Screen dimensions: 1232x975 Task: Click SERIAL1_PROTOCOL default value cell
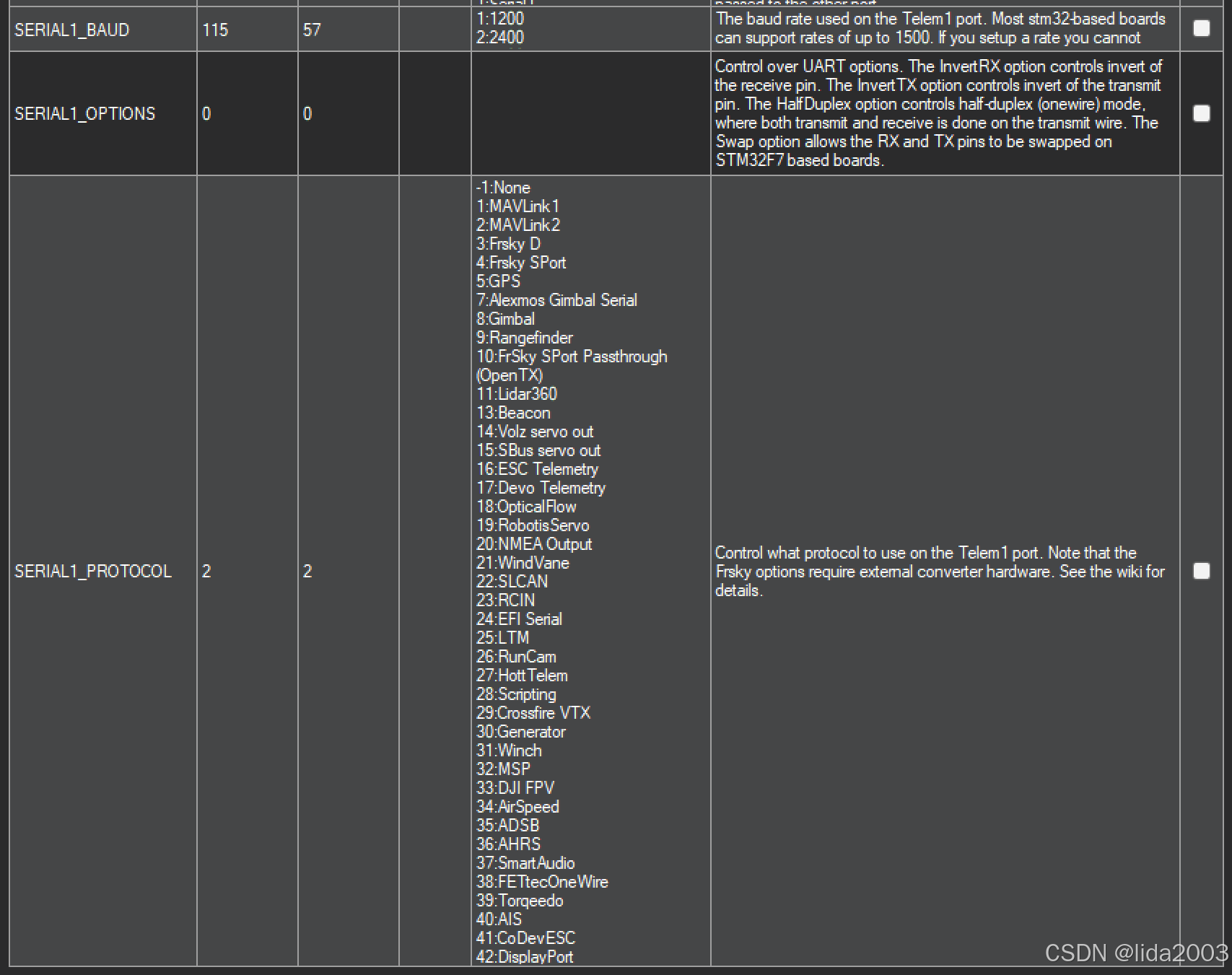pyautogui.click(x=349, y=571)
